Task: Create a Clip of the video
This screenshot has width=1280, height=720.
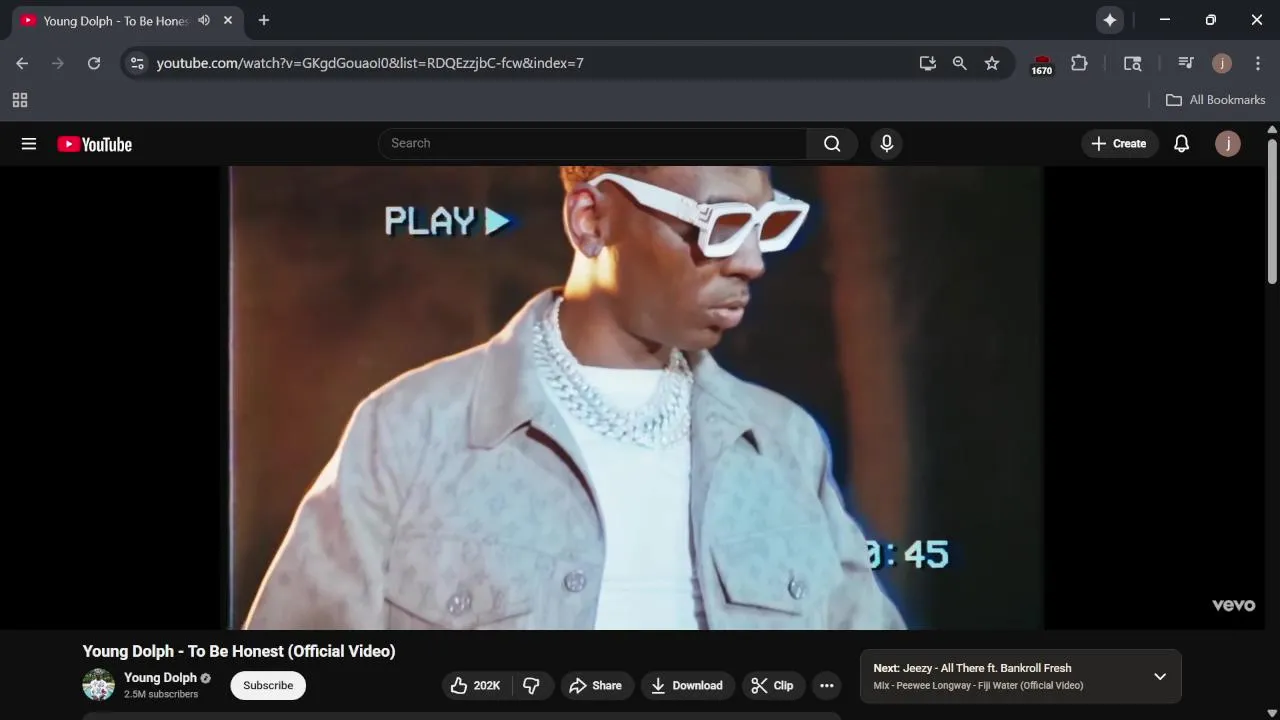Action: [773, 685]
